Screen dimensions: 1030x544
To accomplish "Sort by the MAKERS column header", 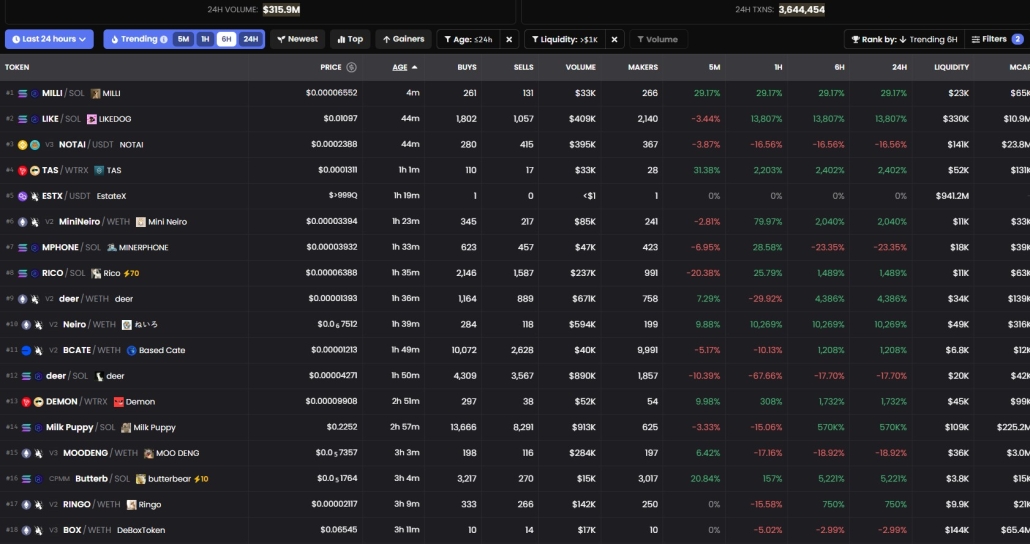I will point(642,67).
